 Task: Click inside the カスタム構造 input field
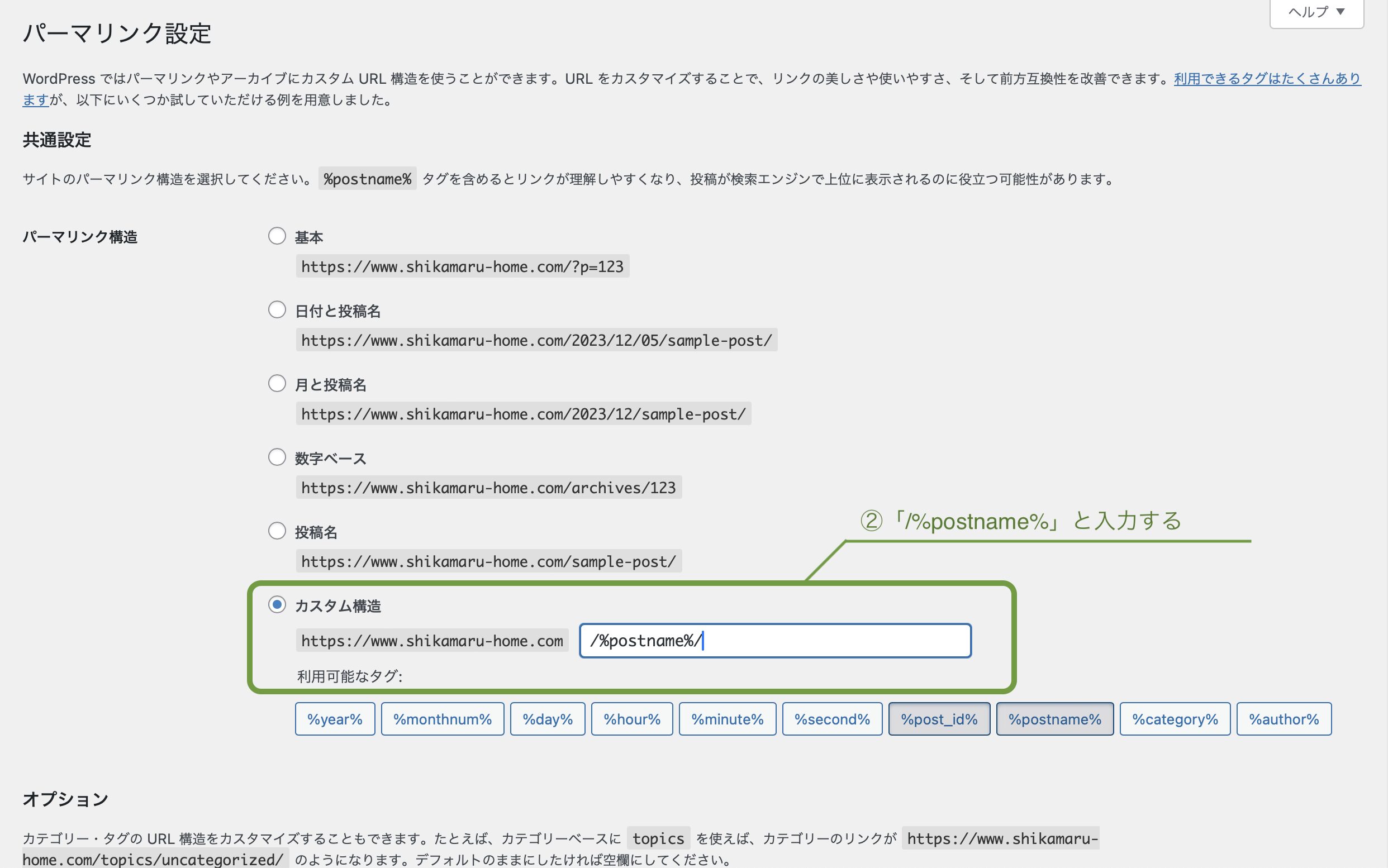pyautogui.click(x=775, y=640)
